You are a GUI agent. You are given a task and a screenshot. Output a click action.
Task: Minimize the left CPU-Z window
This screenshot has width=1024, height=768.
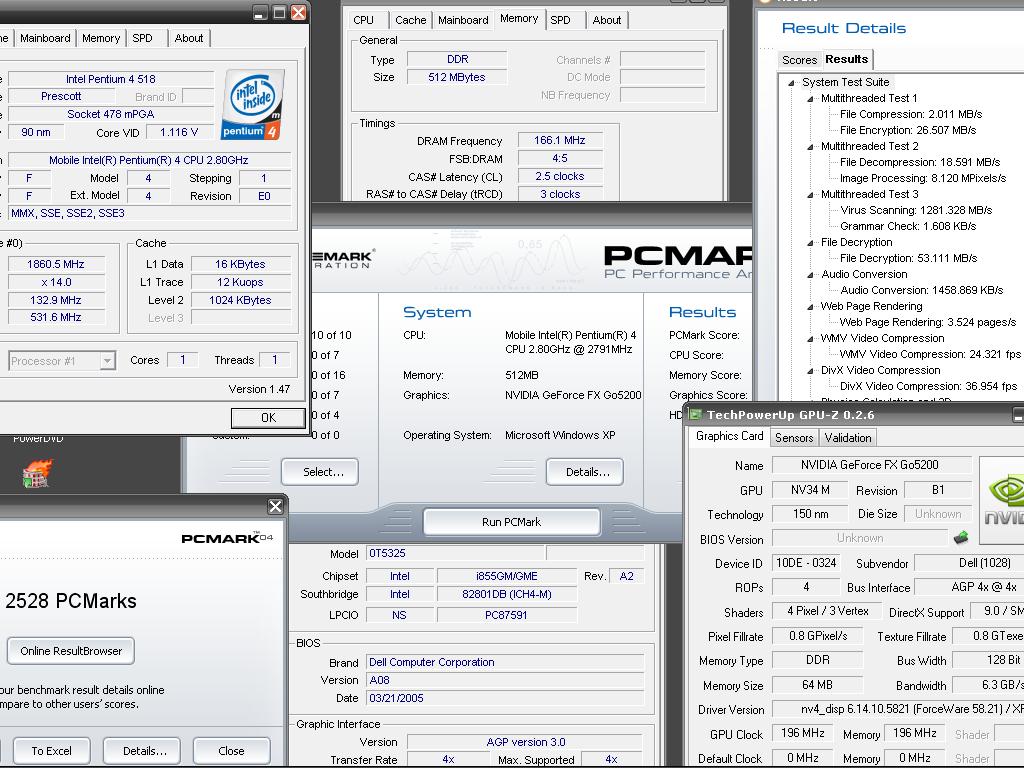[261, 12]
